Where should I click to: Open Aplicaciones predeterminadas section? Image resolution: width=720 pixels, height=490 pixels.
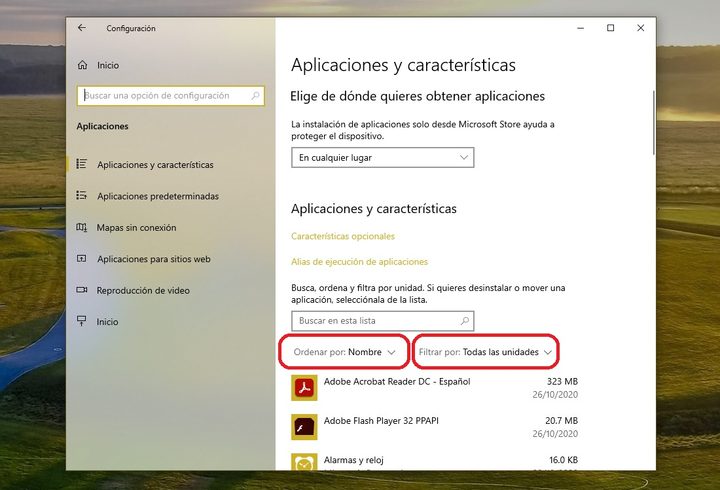coord(158,196)
